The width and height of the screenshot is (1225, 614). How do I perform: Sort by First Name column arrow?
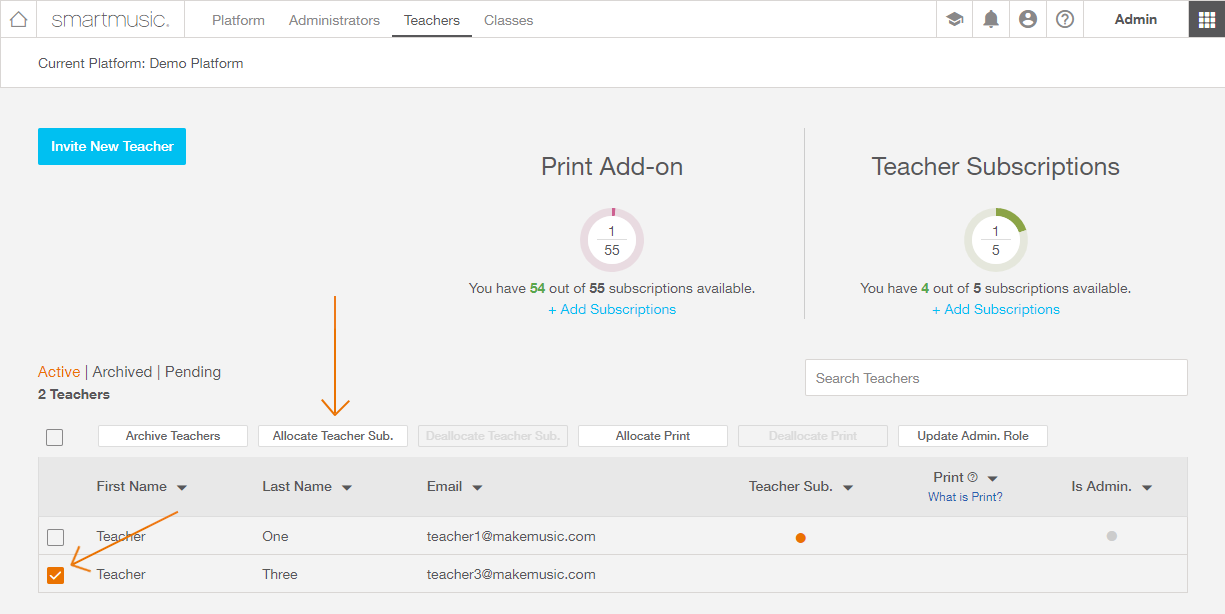click(x=182, y=488)
